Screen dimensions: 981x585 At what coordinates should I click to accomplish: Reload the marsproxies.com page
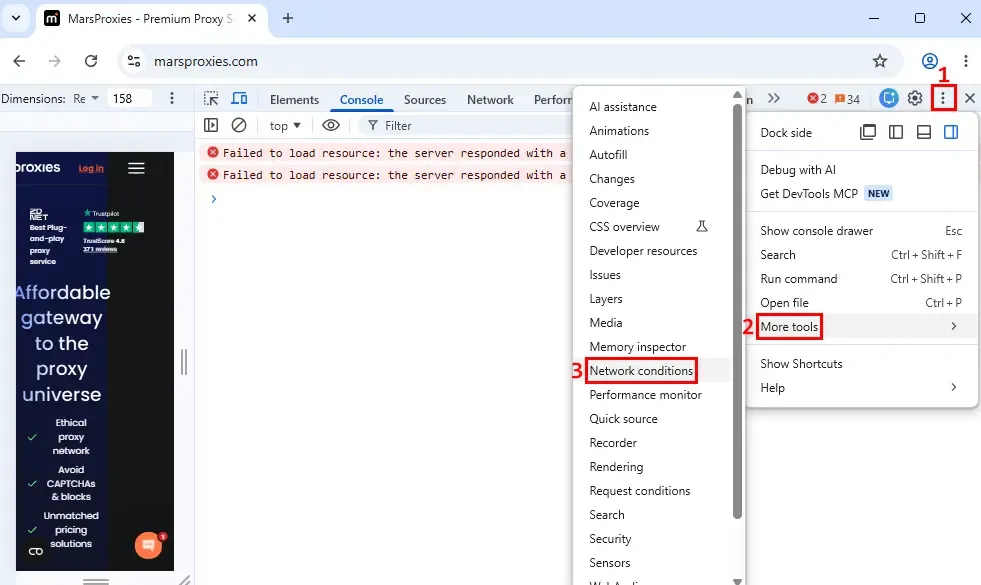click(91, 61)
